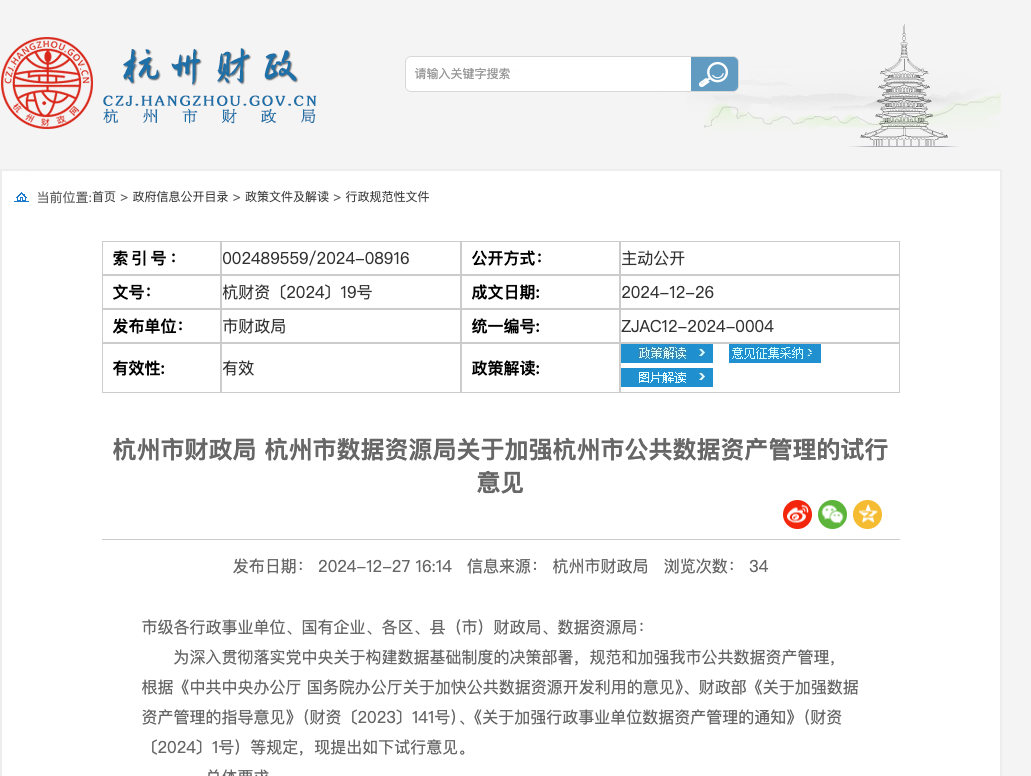Go to 首页 in breadcrumb
The image size is (1031, 776).
click(104, 197)
